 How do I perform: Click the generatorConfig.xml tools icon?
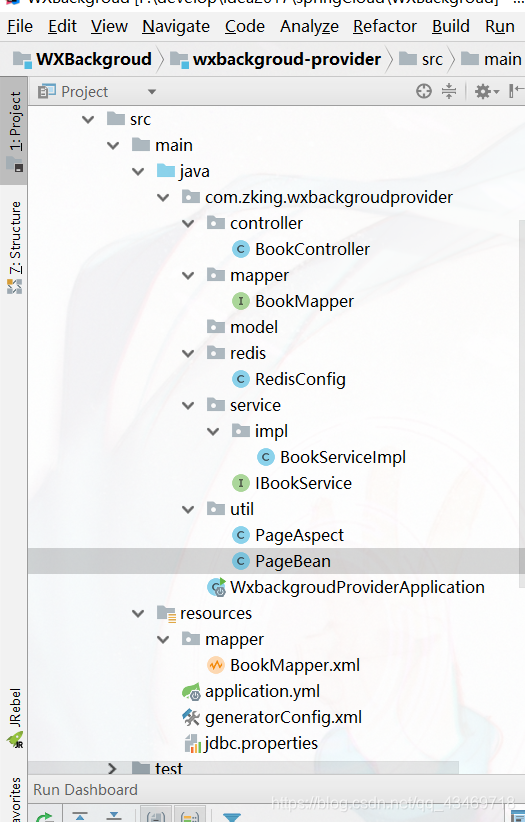[x=191, y=717]
